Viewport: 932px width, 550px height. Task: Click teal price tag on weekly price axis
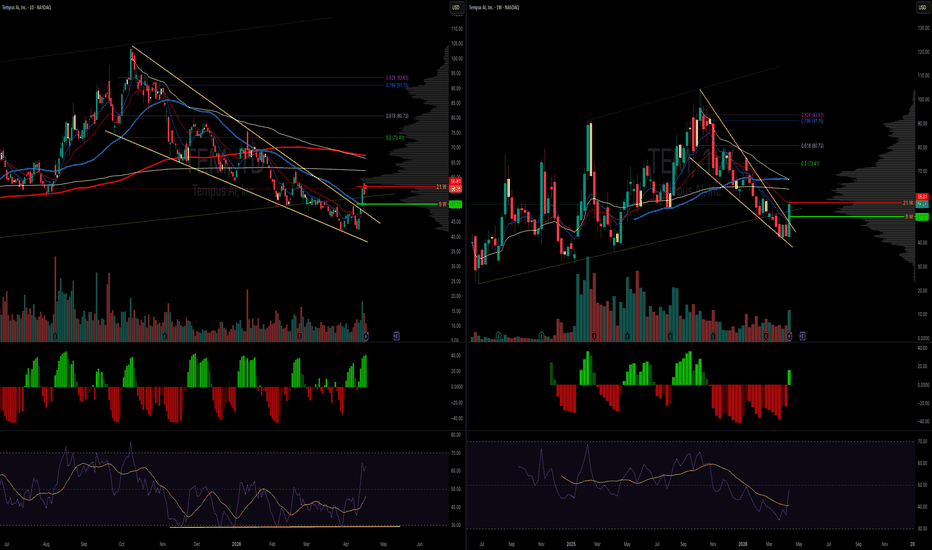click(x=922, y=204)
